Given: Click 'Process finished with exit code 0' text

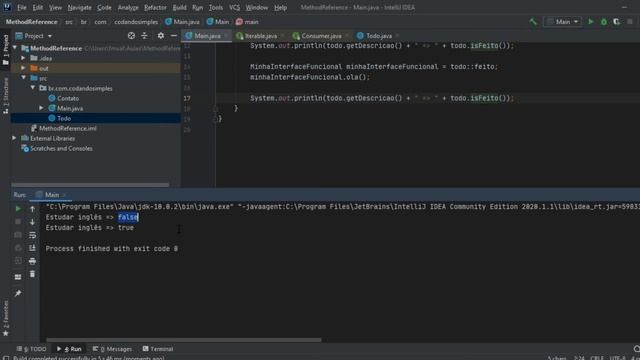Looking at the screenshot, I should point(111,249).
